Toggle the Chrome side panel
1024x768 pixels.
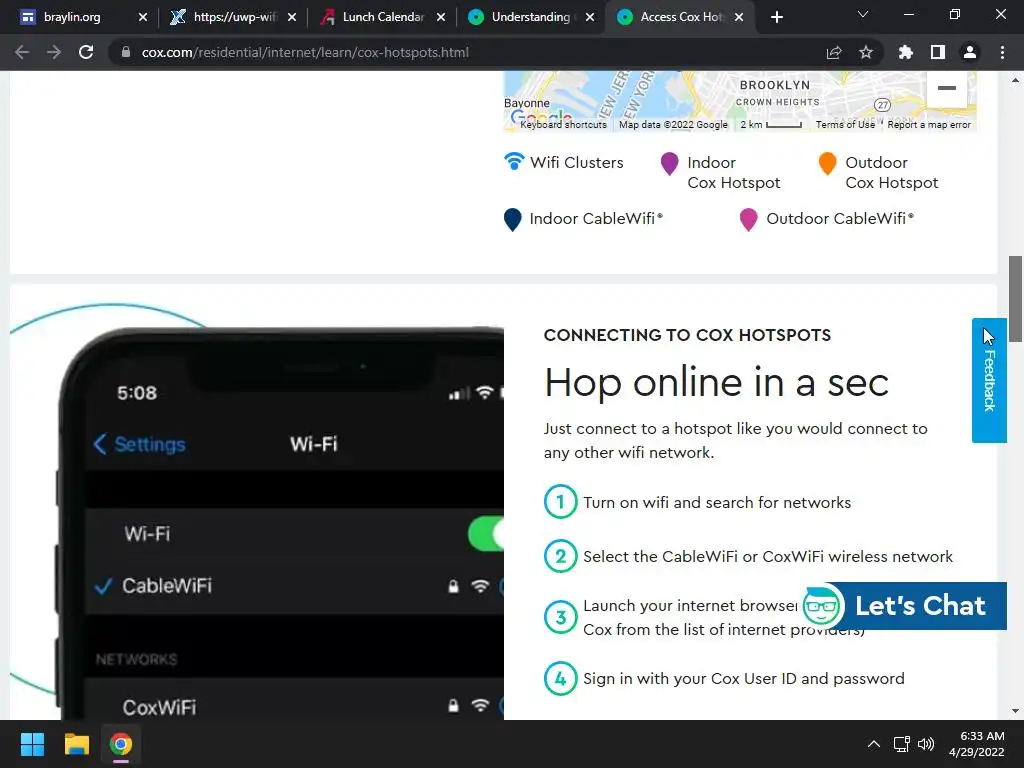pyautogui.click(x=938, y=52)
